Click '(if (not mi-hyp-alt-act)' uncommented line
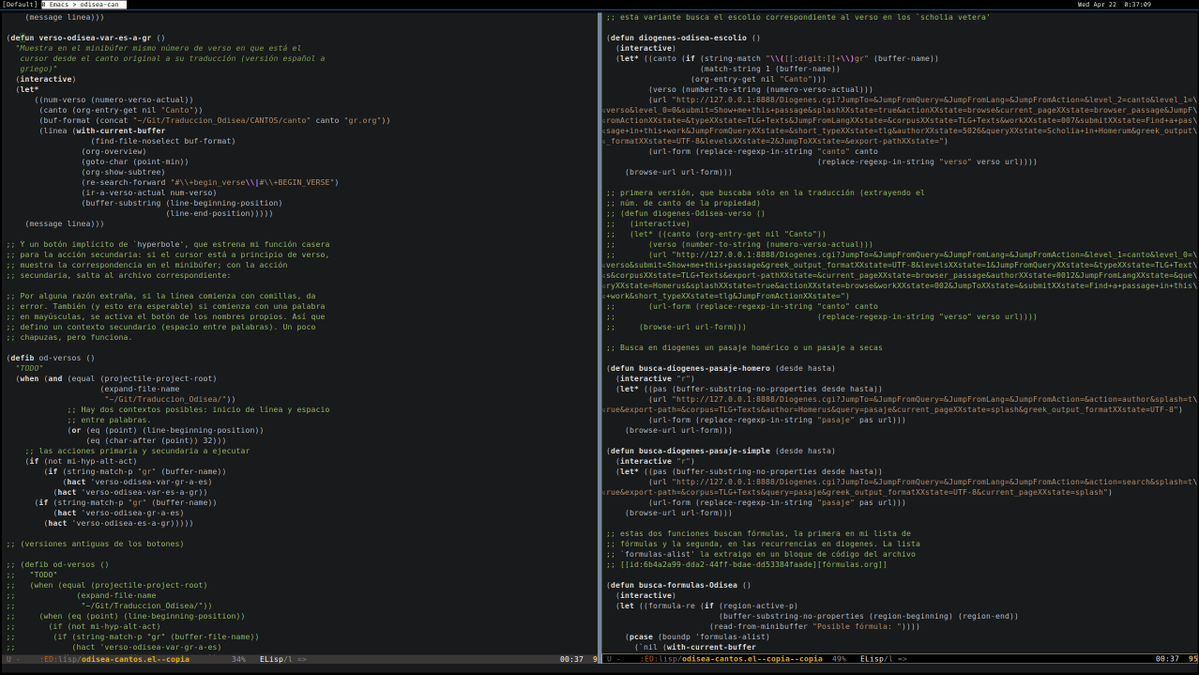Screen dimensions: 1199x675 click(x=81, y=462)
